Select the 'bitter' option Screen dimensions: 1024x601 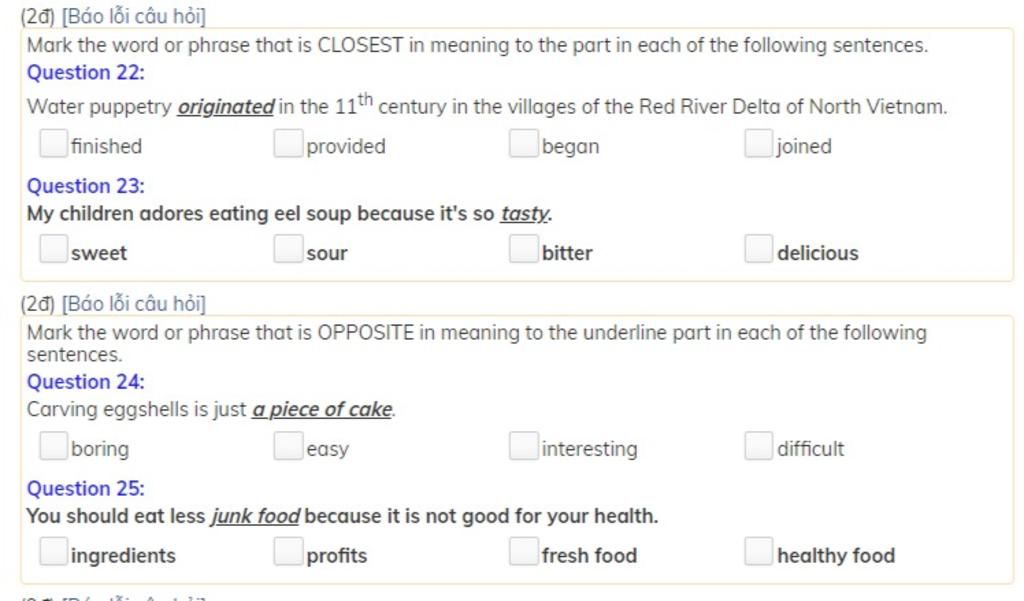tap(523, 249)
